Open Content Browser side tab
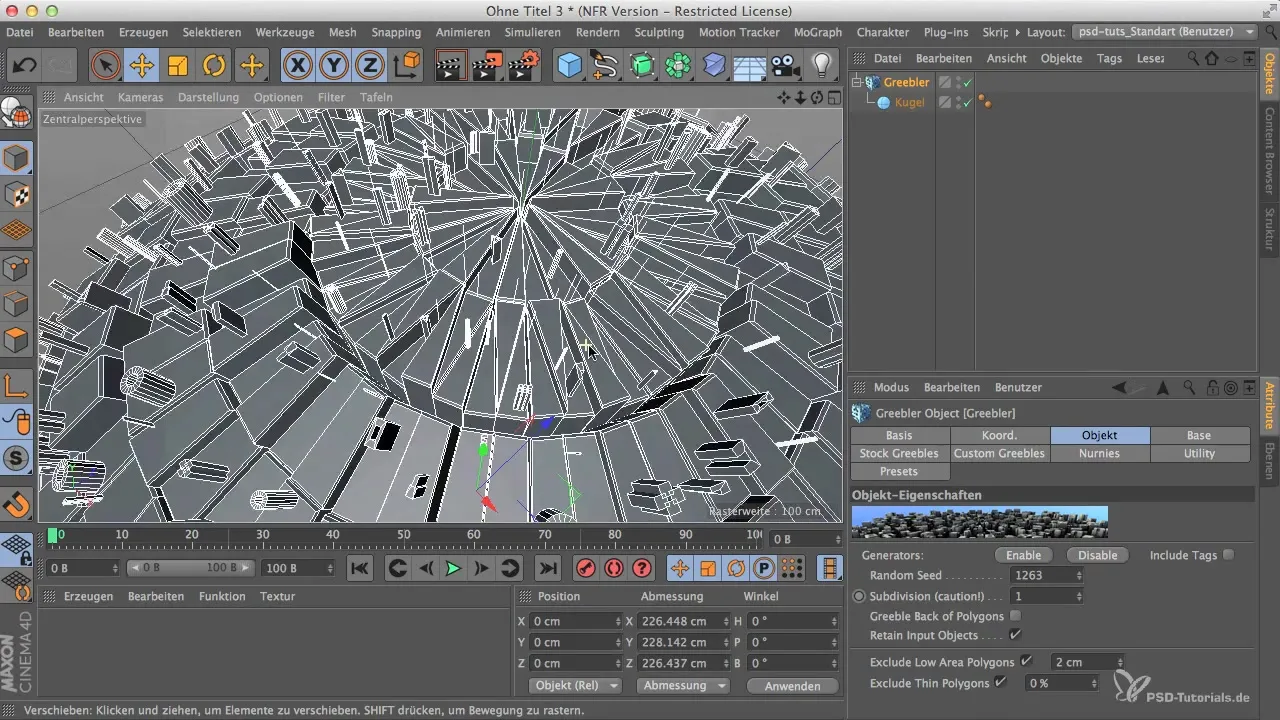 (x=1270, y=150)
